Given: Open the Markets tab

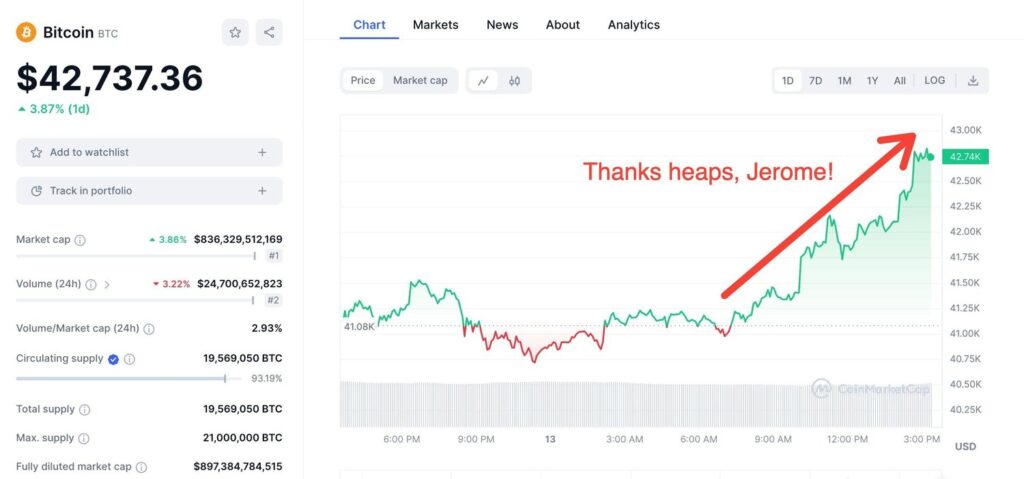Looking at the screenshot, I should pos(435,24).
